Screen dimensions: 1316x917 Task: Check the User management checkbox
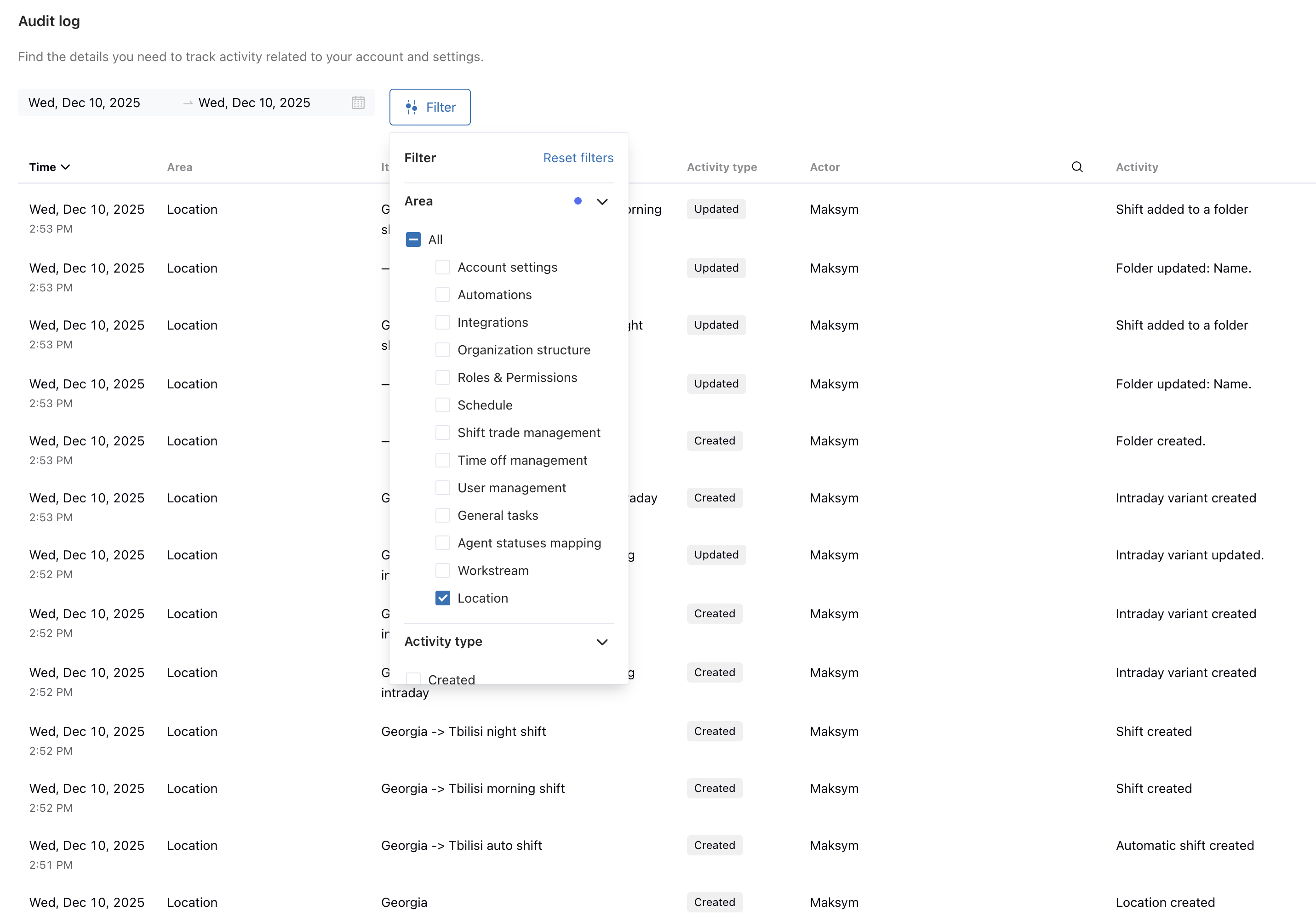(x=442, y=488)
